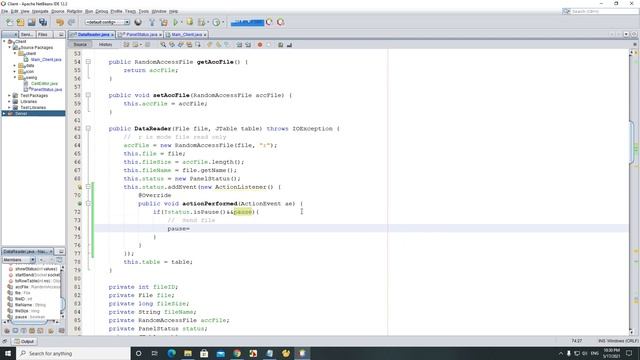Switch to the Files panel tab
Viewport: 640px width, 360px height.
[42, 35]
